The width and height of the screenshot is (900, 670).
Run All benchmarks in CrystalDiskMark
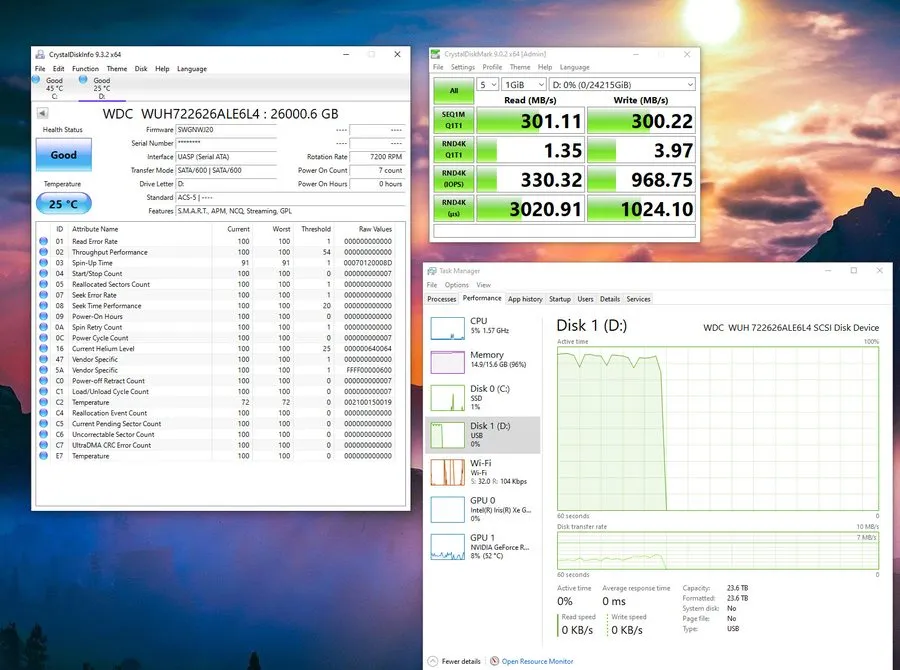pyautogui.click(x=453, y=90)
